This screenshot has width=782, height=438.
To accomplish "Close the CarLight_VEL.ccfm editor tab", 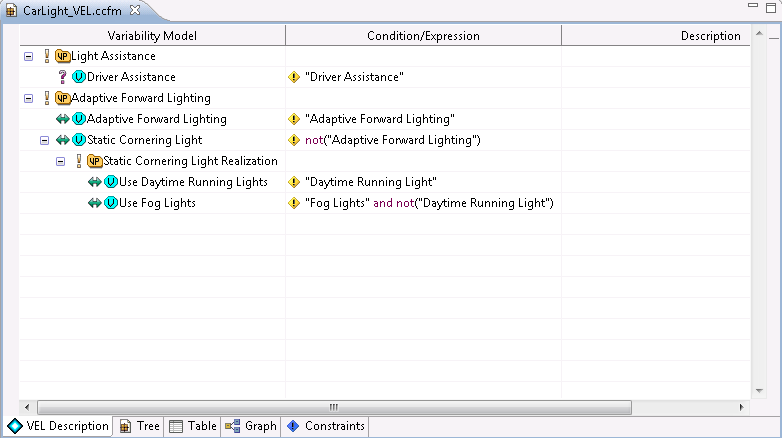I will tap(135, 9).
